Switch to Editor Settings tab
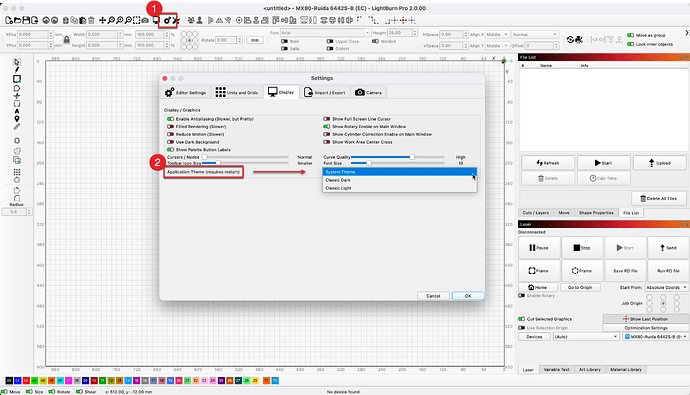The image size is (690, 395). [x=185, y=92]
